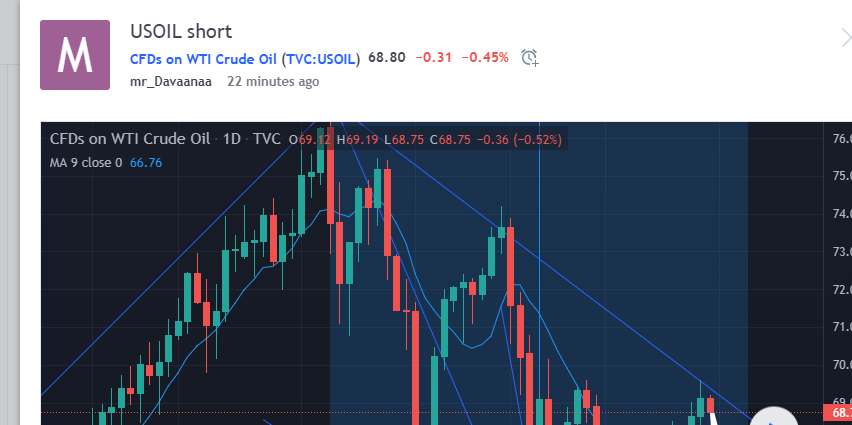
Task: Set a price alert with the alarm clock icon
Action: point(530,57)
